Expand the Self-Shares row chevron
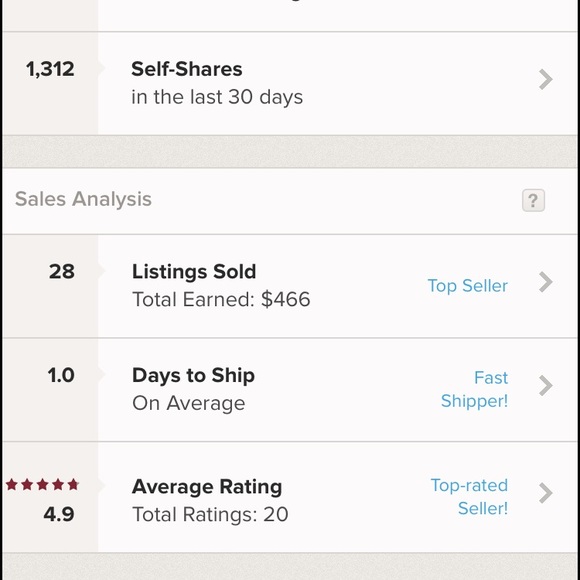This screenshot has width=580, height=580. click(546, 79)
